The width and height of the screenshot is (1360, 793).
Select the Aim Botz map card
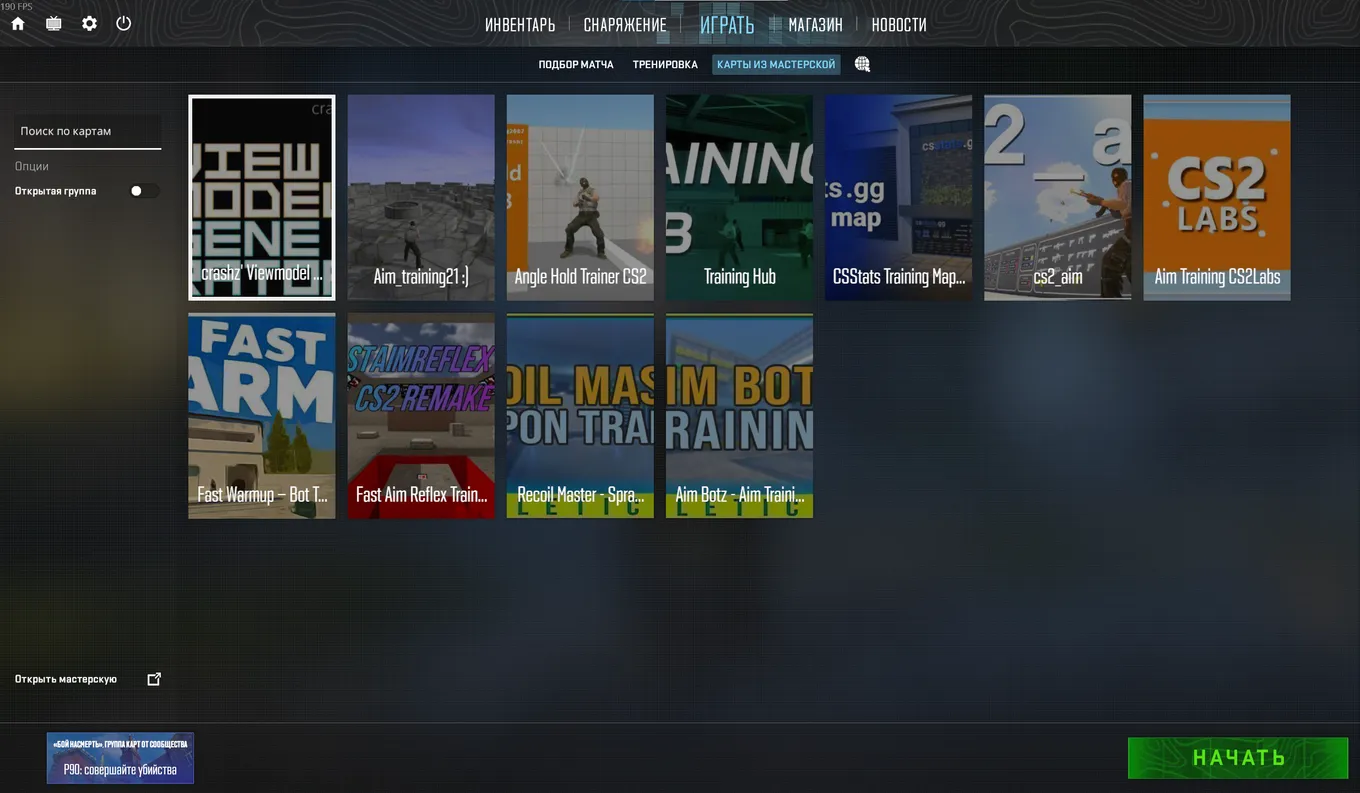(x=740, y=416)
